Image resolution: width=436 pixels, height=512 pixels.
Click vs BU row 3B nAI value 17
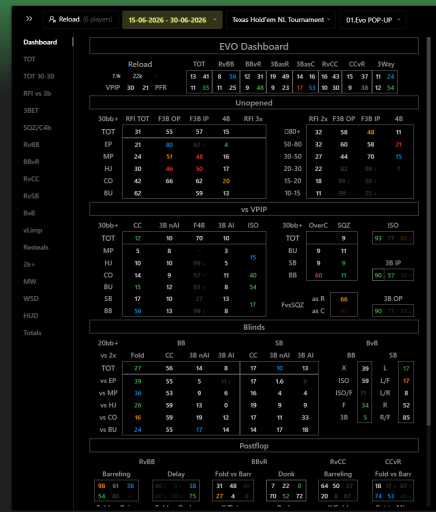199,430
